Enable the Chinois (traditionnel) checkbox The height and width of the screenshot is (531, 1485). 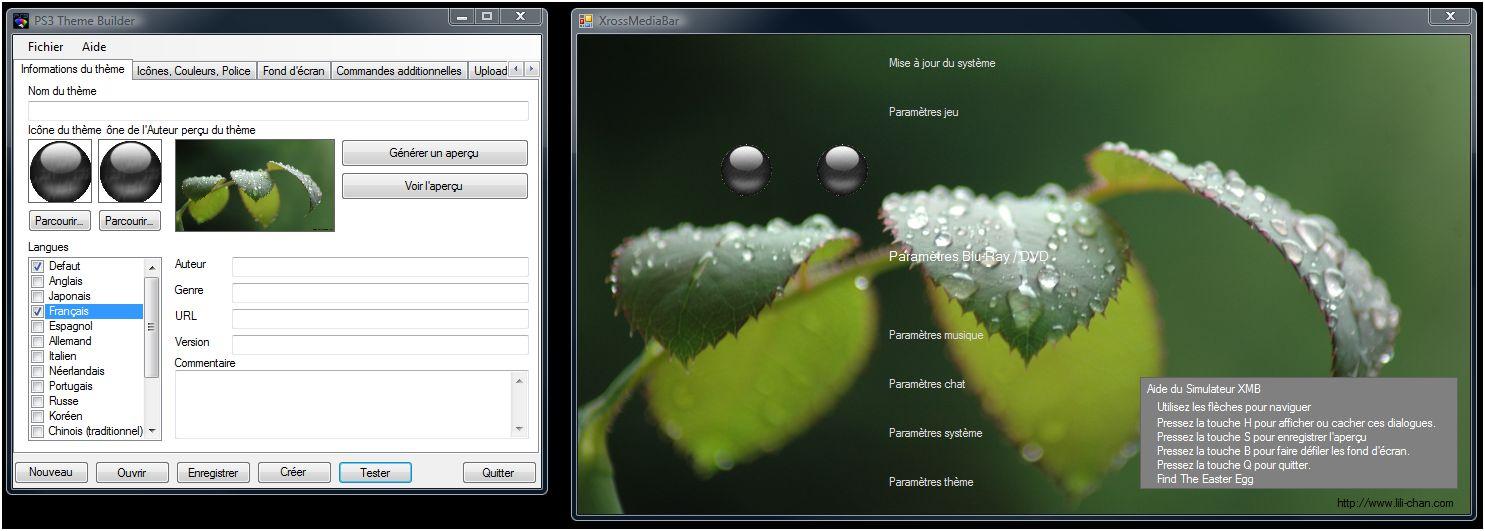tap(38, 431)
